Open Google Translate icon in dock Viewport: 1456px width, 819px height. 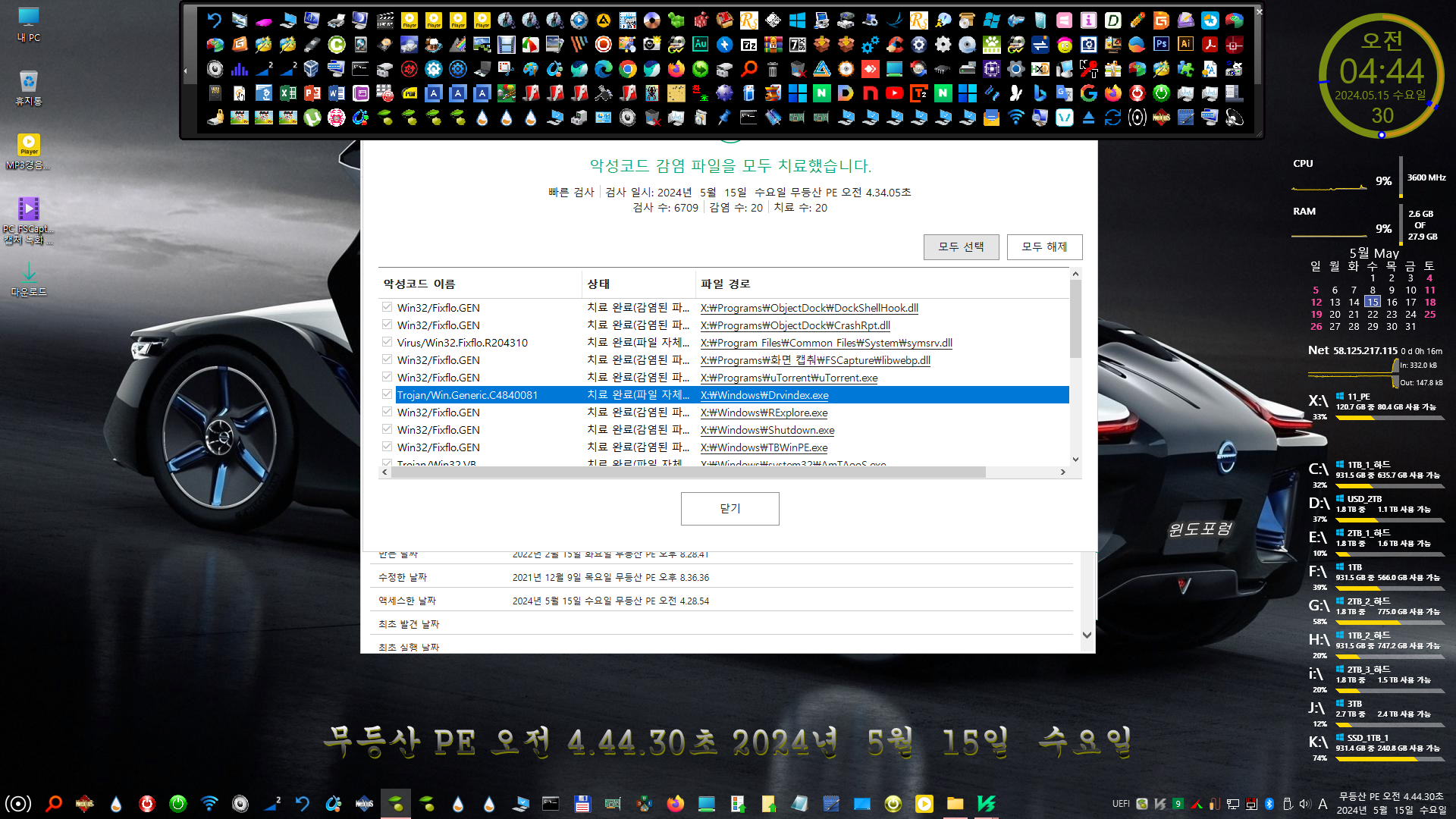1064,93
